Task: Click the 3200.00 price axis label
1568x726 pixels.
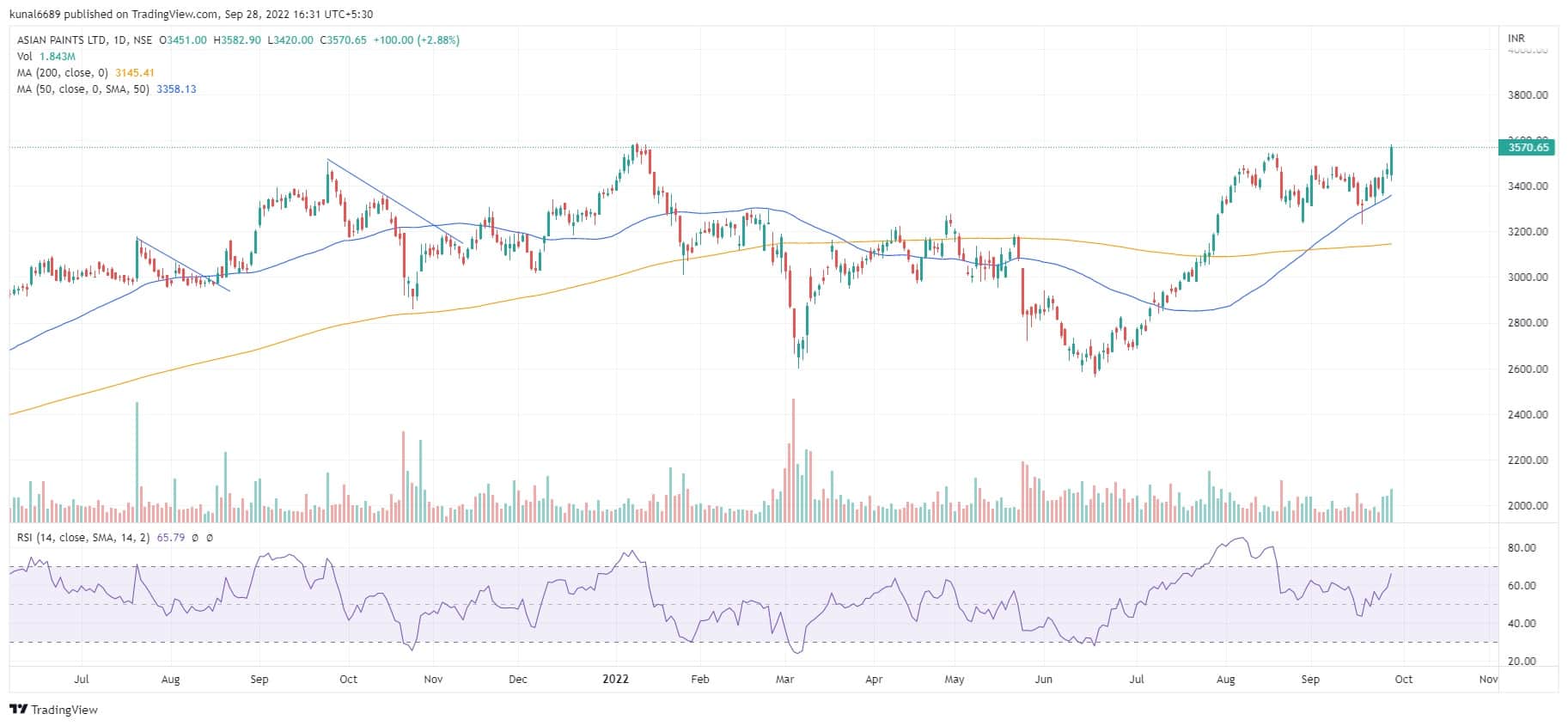Action: [x=1528, y=232]
